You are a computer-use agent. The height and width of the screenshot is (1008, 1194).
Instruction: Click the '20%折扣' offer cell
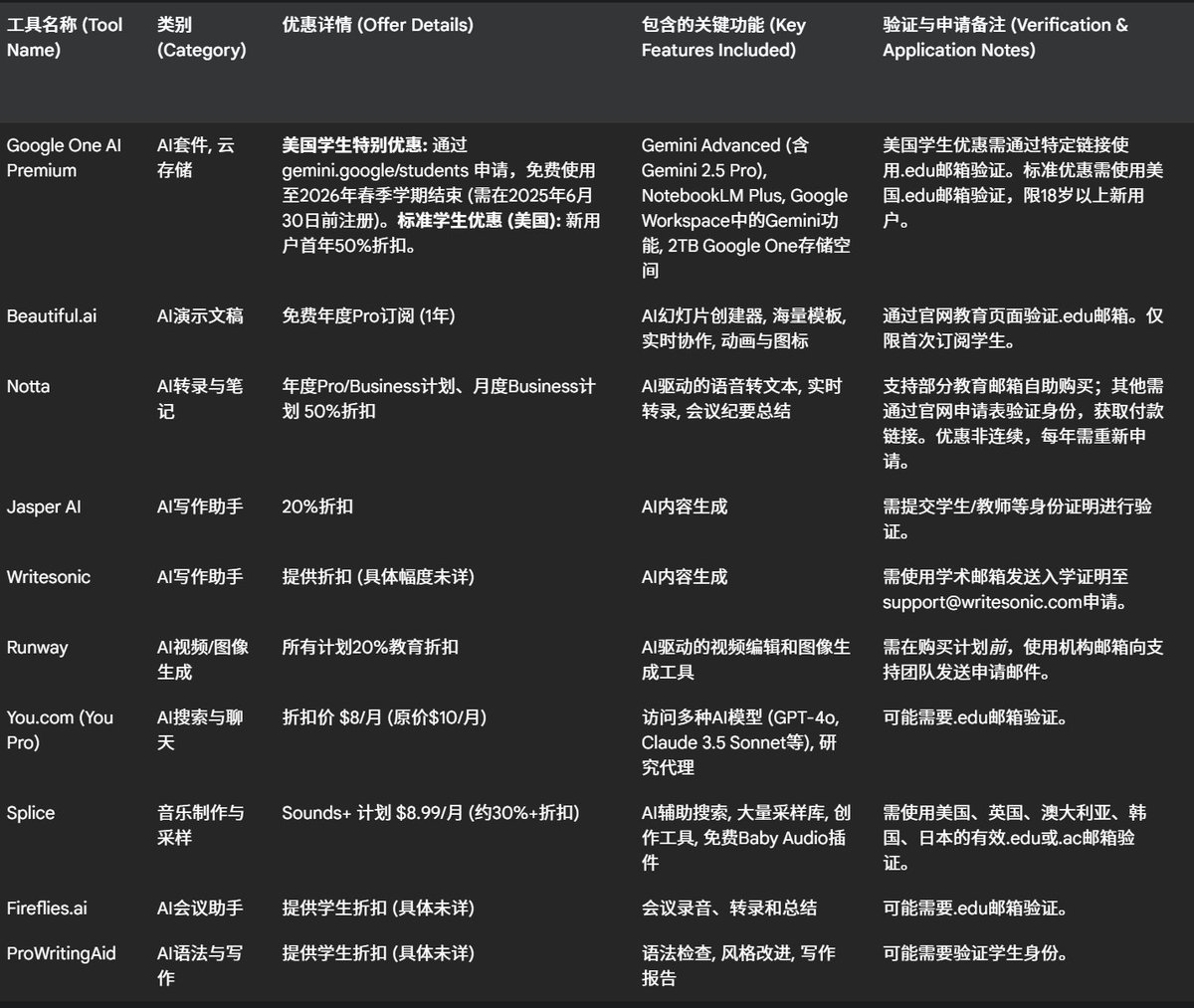click(317, 506)
